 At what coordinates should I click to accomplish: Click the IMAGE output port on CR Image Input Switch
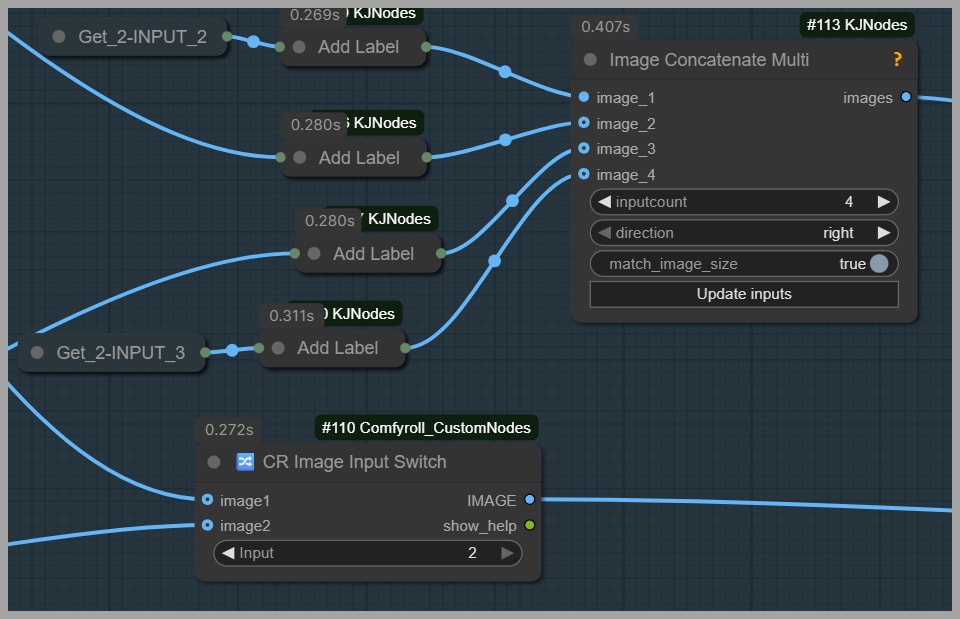(x=529, y=500)
